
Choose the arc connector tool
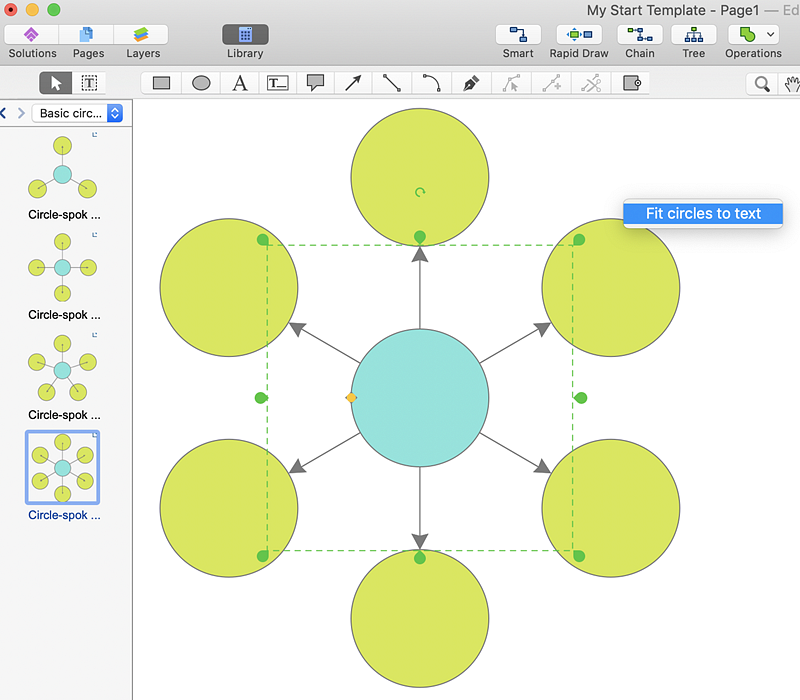[x=431, y=84]
